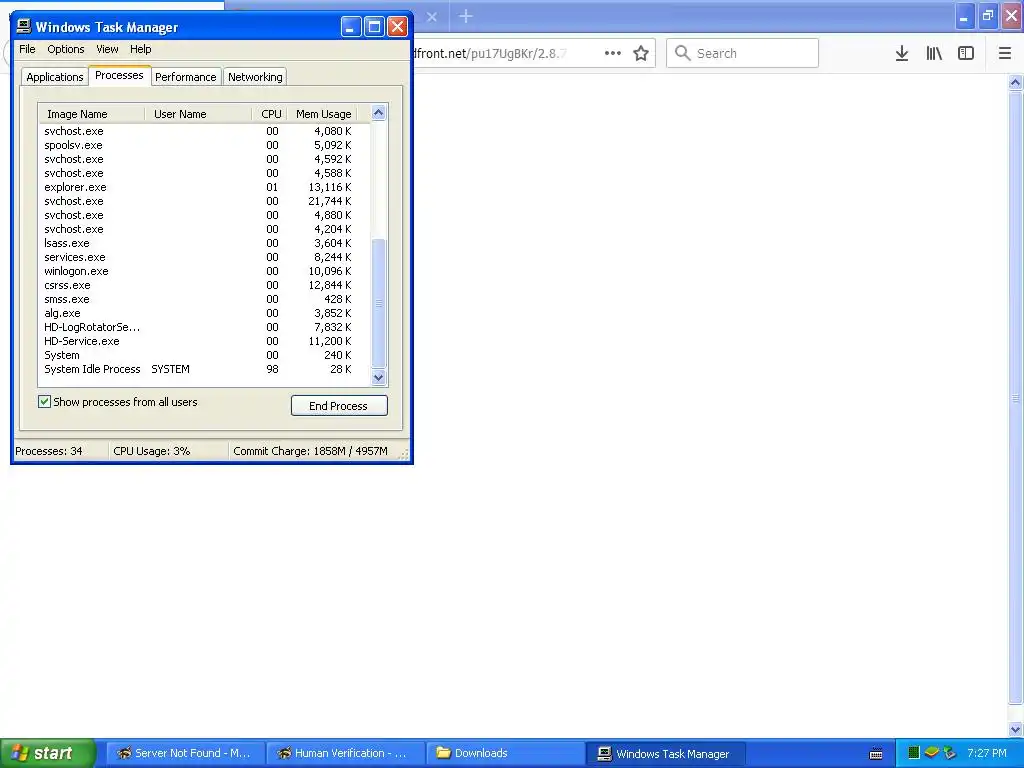Viewport: 1024px width, 768px height.
Task: Click the magnifier icon in Search box
Action: click(x=682, y=53)
